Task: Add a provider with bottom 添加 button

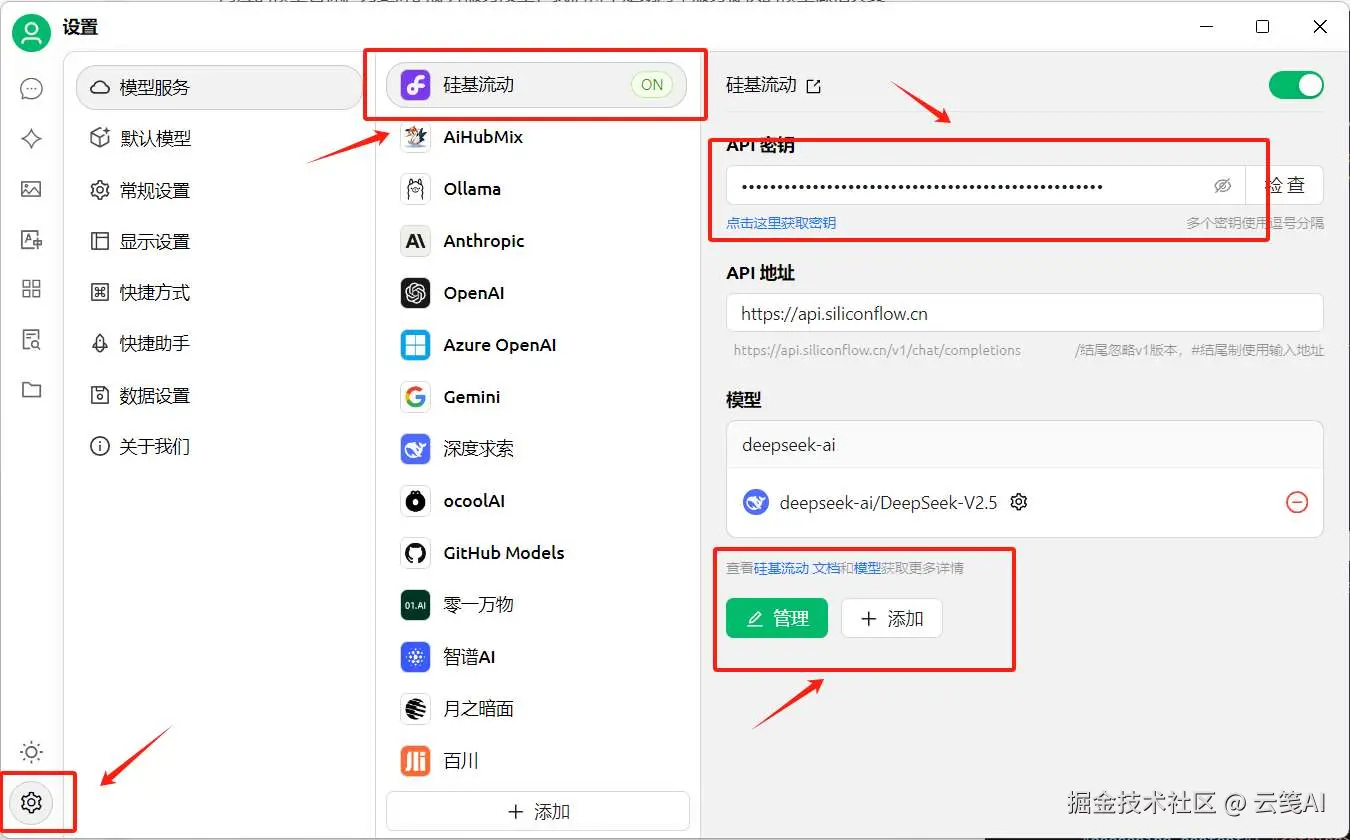Action: (538, 811)
